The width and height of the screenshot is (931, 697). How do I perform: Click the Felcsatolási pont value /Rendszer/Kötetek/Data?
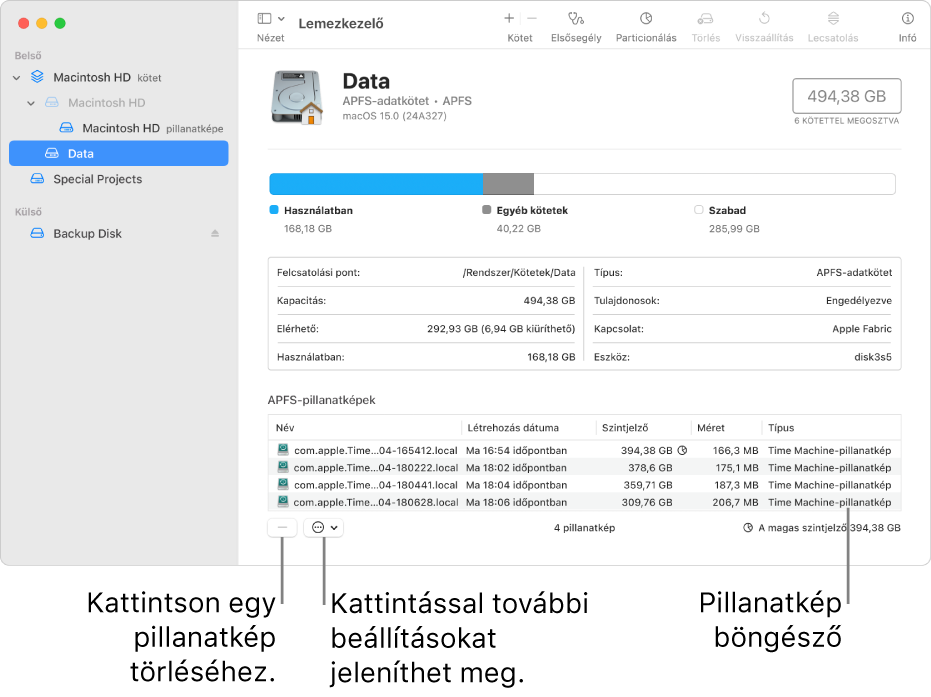519,273
